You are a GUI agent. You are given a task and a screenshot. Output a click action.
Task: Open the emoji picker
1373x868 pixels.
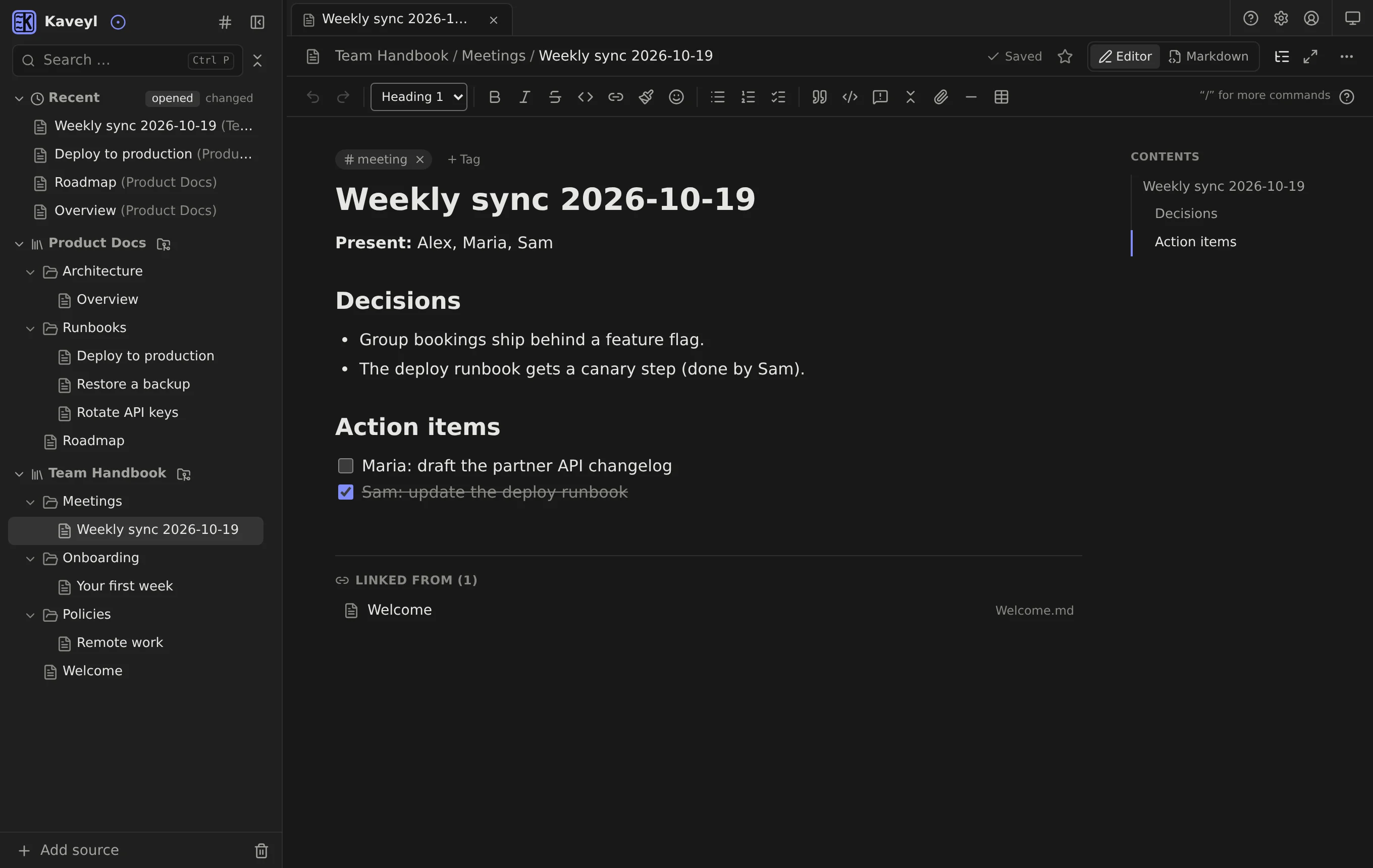676,97
